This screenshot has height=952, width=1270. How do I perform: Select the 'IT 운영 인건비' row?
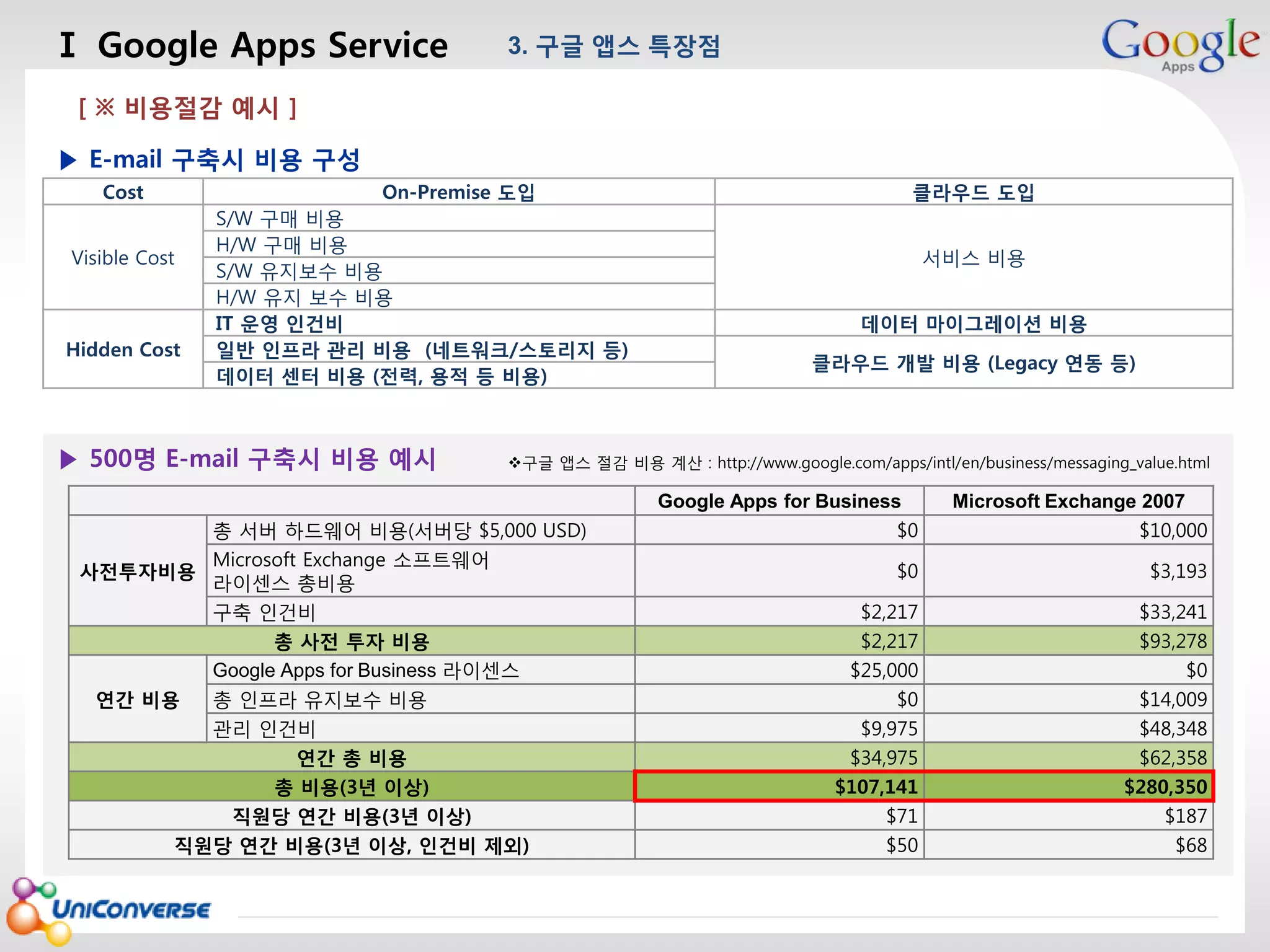pyautogui.click(x=459, y=323)
